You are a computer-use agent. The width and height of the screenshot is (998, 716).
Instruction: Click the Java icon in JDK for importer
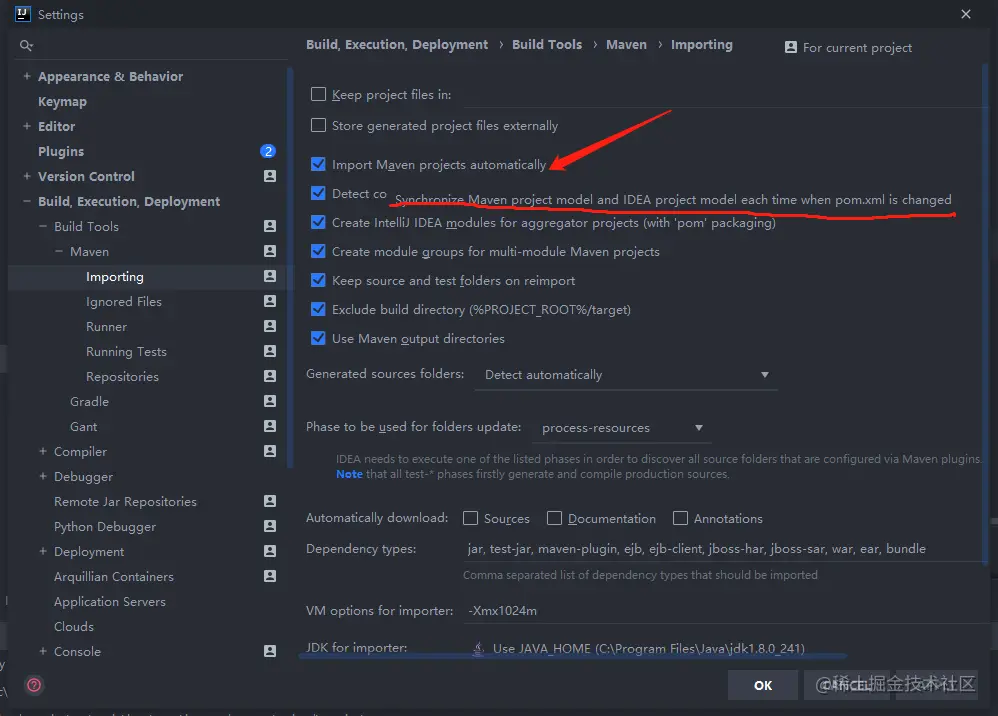point(478,649)
